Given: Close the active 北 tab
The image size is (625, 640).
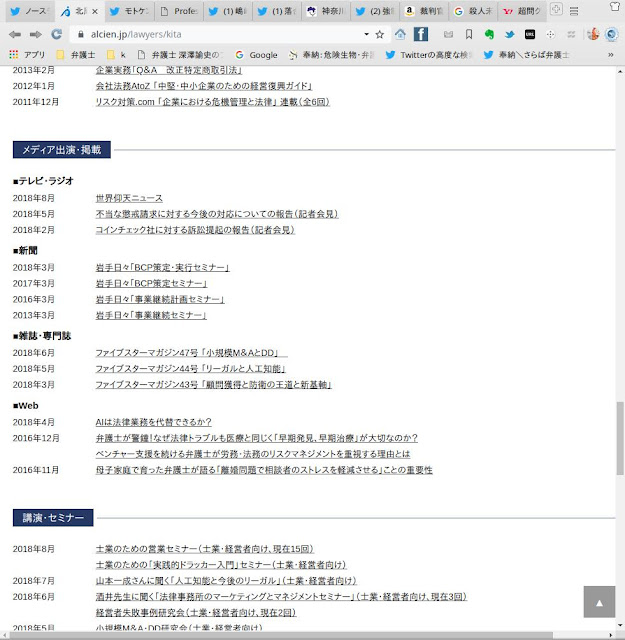Looking at the screenshot, I should (95, 11).
